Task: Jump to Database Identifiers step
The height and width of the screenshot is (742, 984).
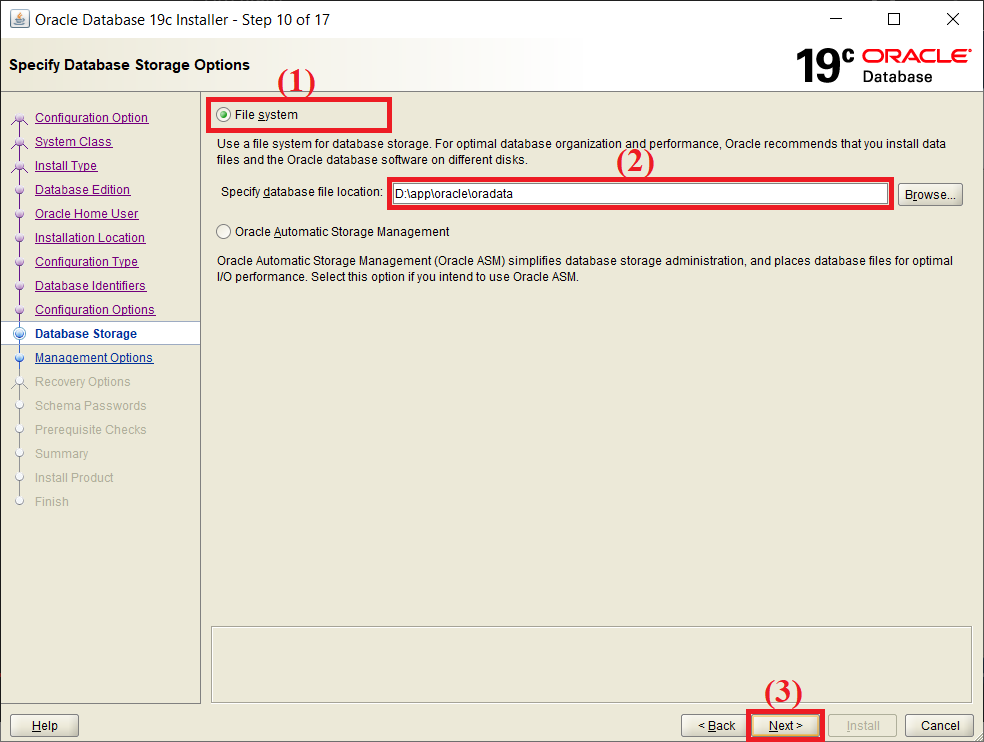Action: coord(90,286)
